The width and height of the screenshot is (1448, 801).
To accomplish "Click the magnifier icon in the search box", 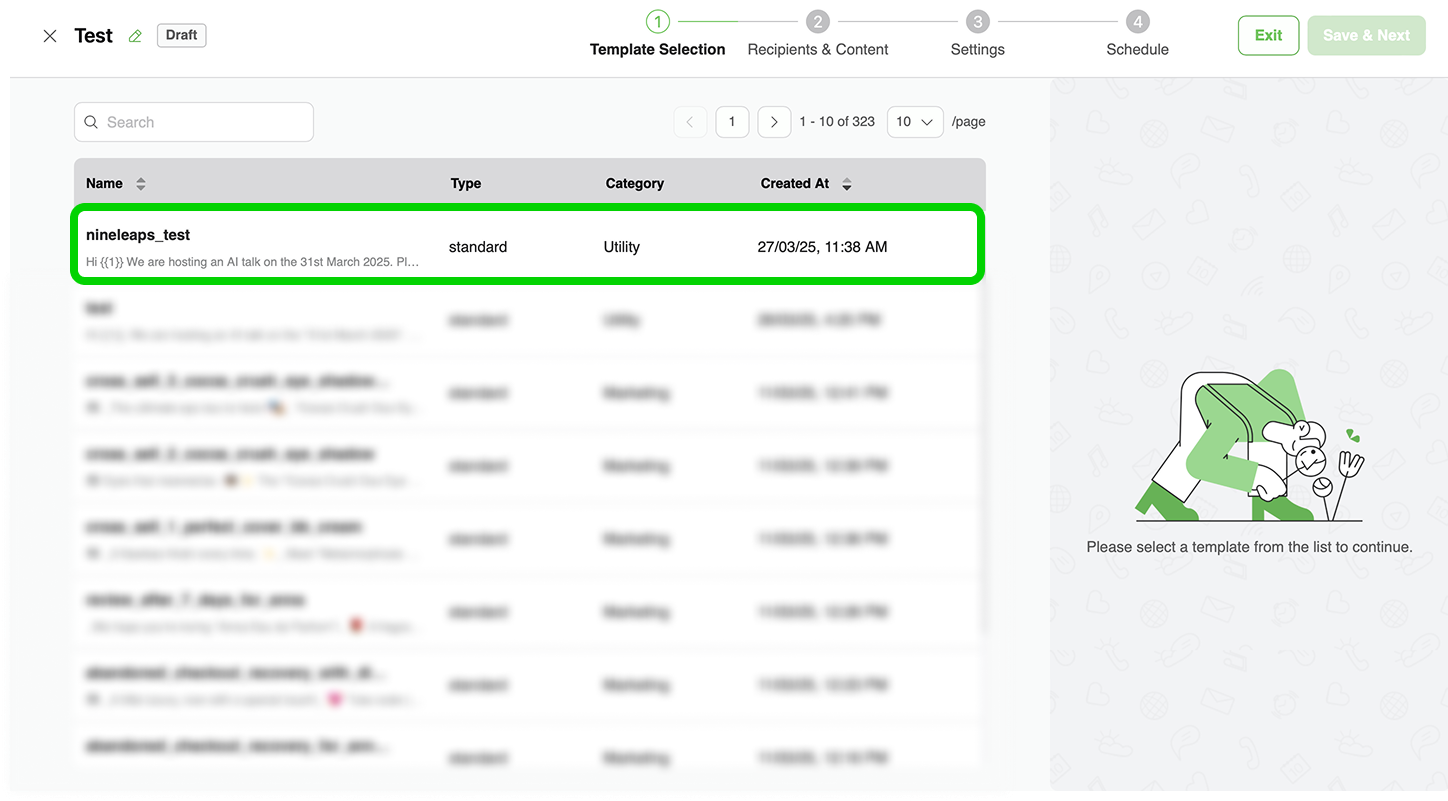I will pyautogui.click(x=92, y=122).
